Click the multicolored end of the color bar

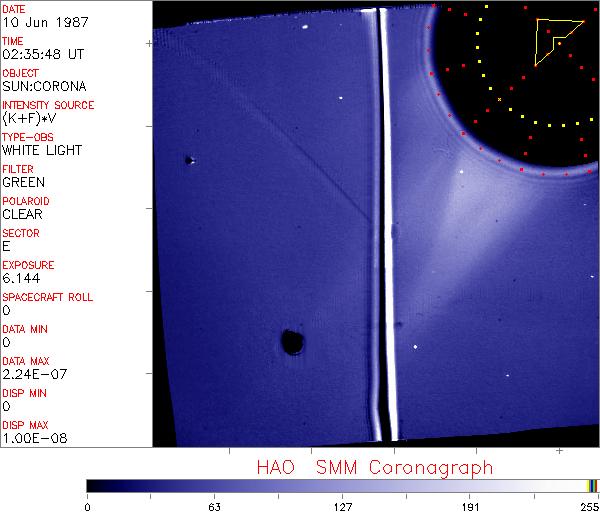click(x=592, y=485)
